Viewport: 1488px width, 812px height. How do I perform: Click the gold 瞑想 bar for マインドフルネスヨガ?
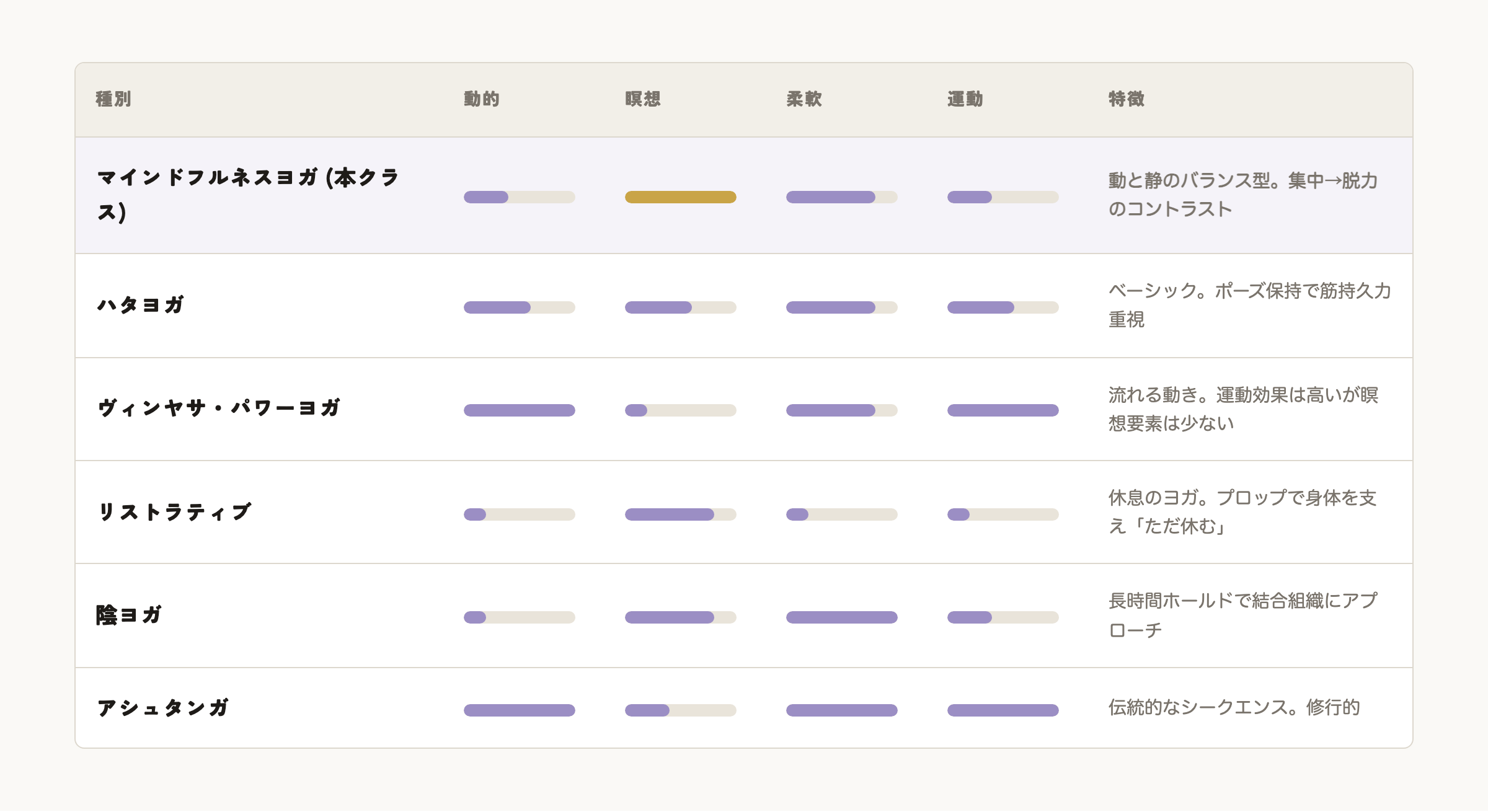[681, 197]
